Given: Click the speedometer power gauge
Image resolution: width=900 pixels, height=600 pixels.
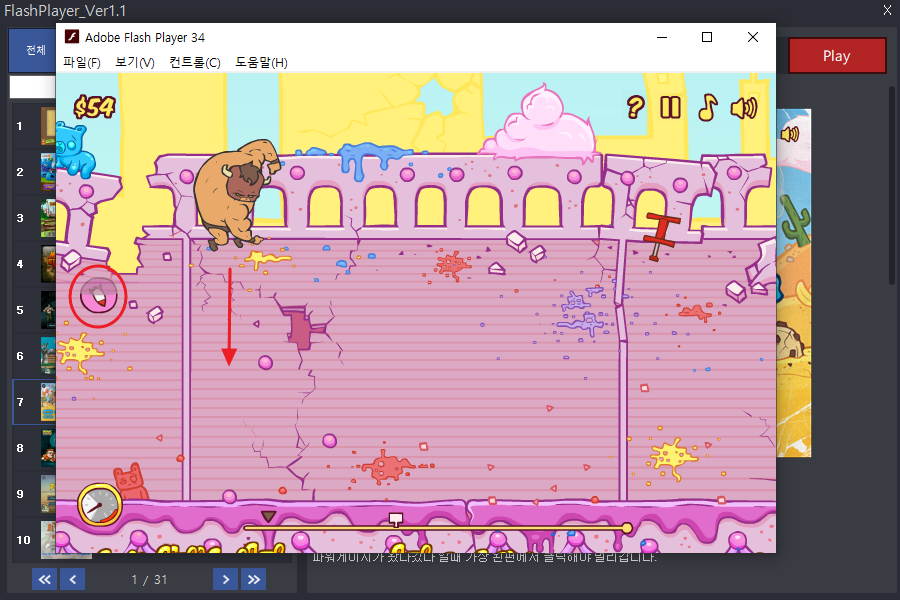Looking at the screenshot, I should (x=100, y=505).
